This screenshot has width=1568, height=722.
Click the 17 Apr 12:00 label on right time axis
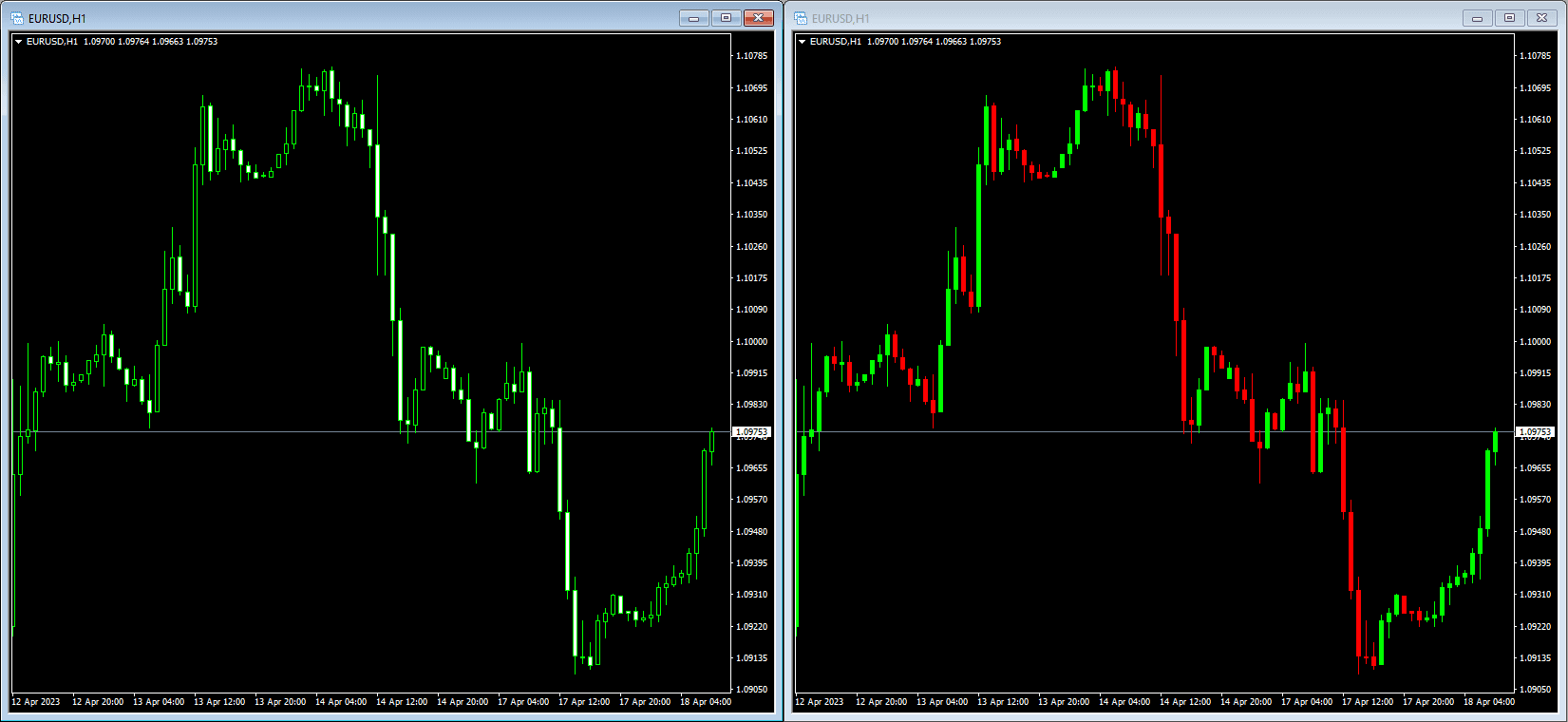[1368, 702]
